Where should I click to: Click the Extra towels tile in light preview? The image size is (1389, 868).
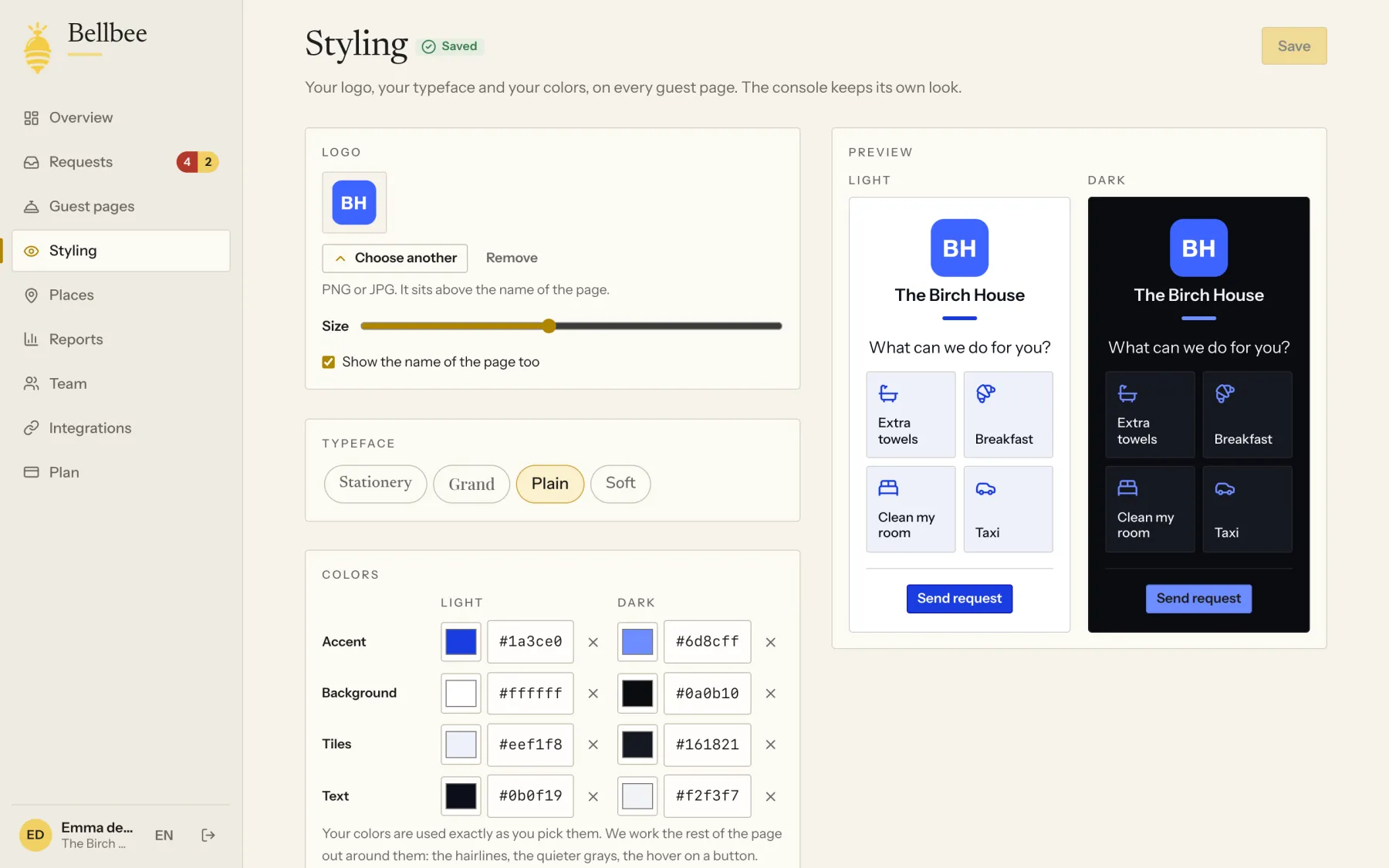(x=911, y=415)
